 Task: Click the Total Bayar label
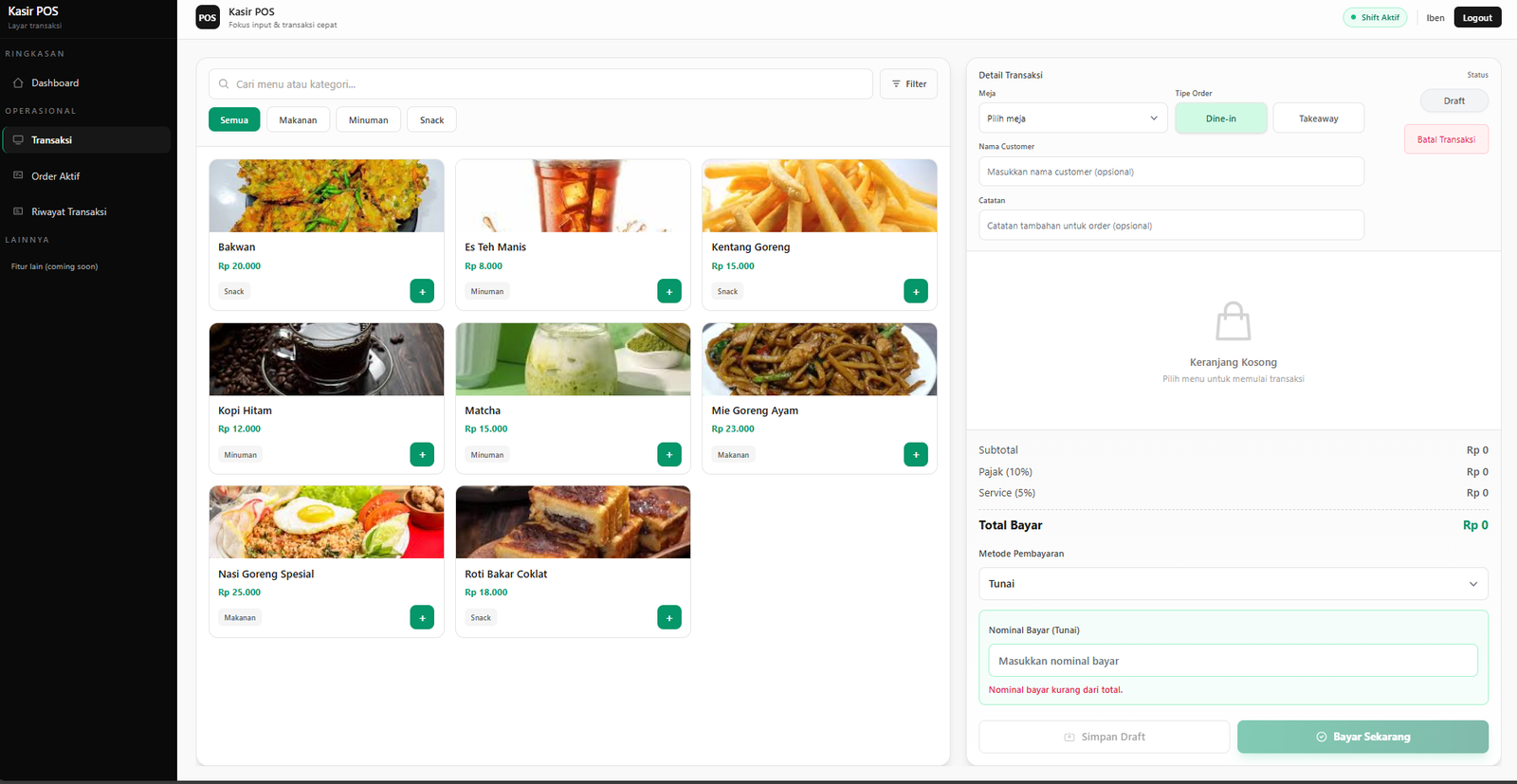1011,525
